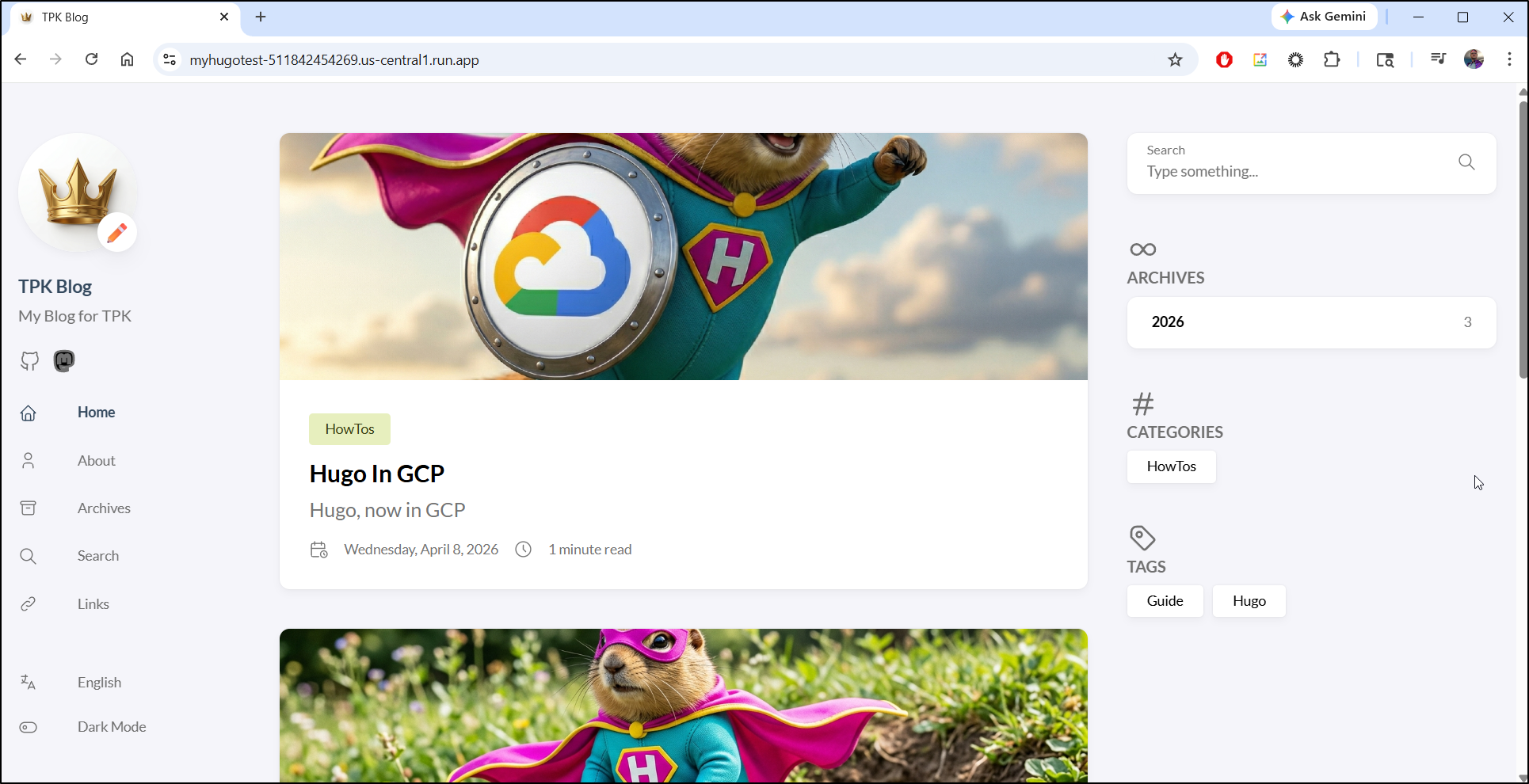Go to the About page in sidebar
The height and width of the screenshot is (784, 1529).
96,461
